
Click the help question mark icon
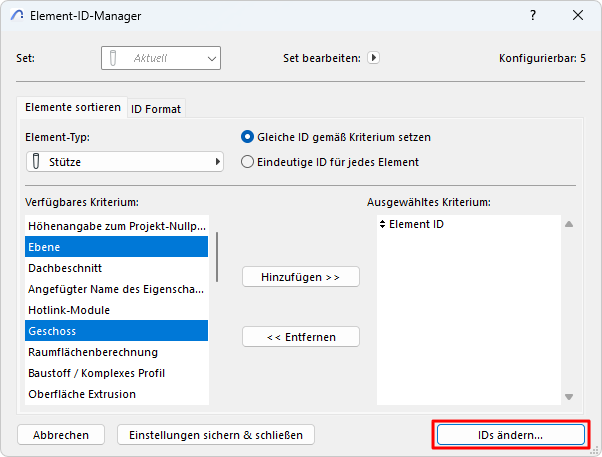tap(531, 16)
